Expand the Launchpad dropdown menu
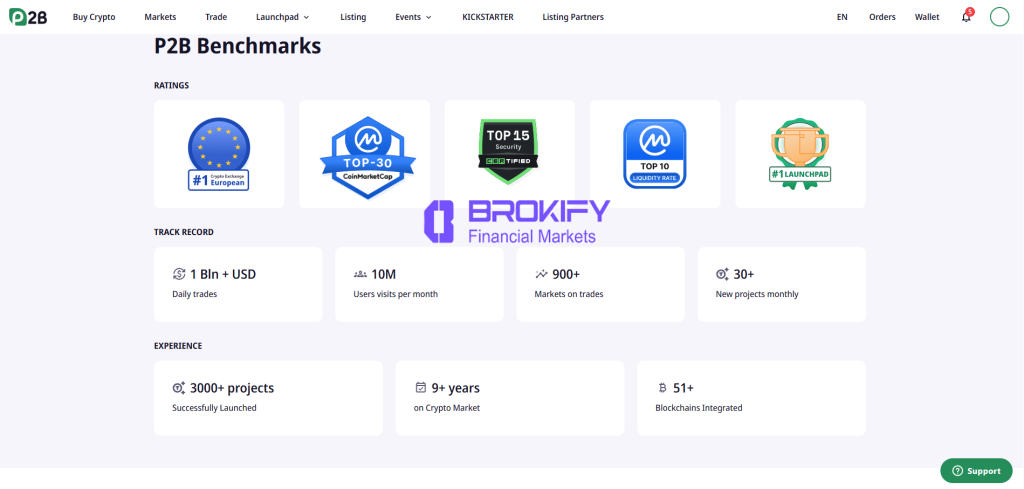This screenshot has width=1024, height=489. coord(282,17)
